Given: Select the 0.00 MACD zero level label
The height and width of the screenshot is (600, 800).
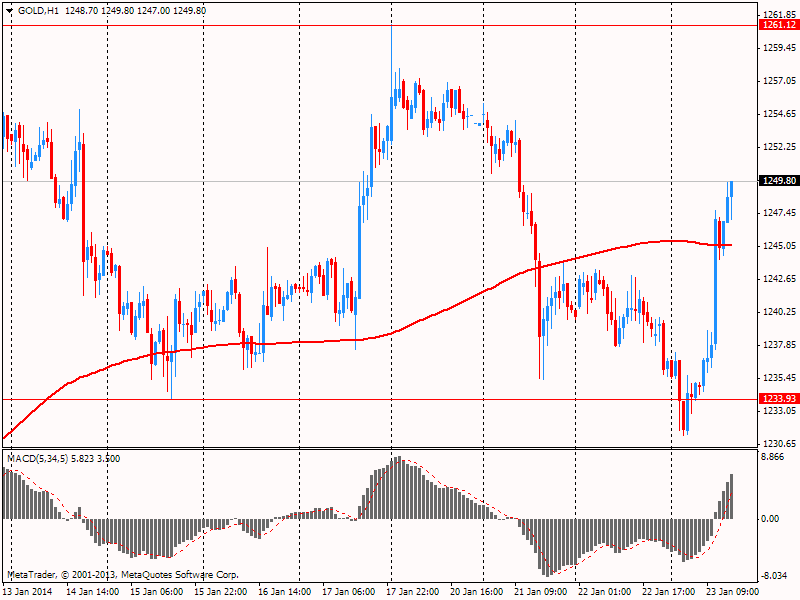Looking at the screenshot, I should click(770, 519).
